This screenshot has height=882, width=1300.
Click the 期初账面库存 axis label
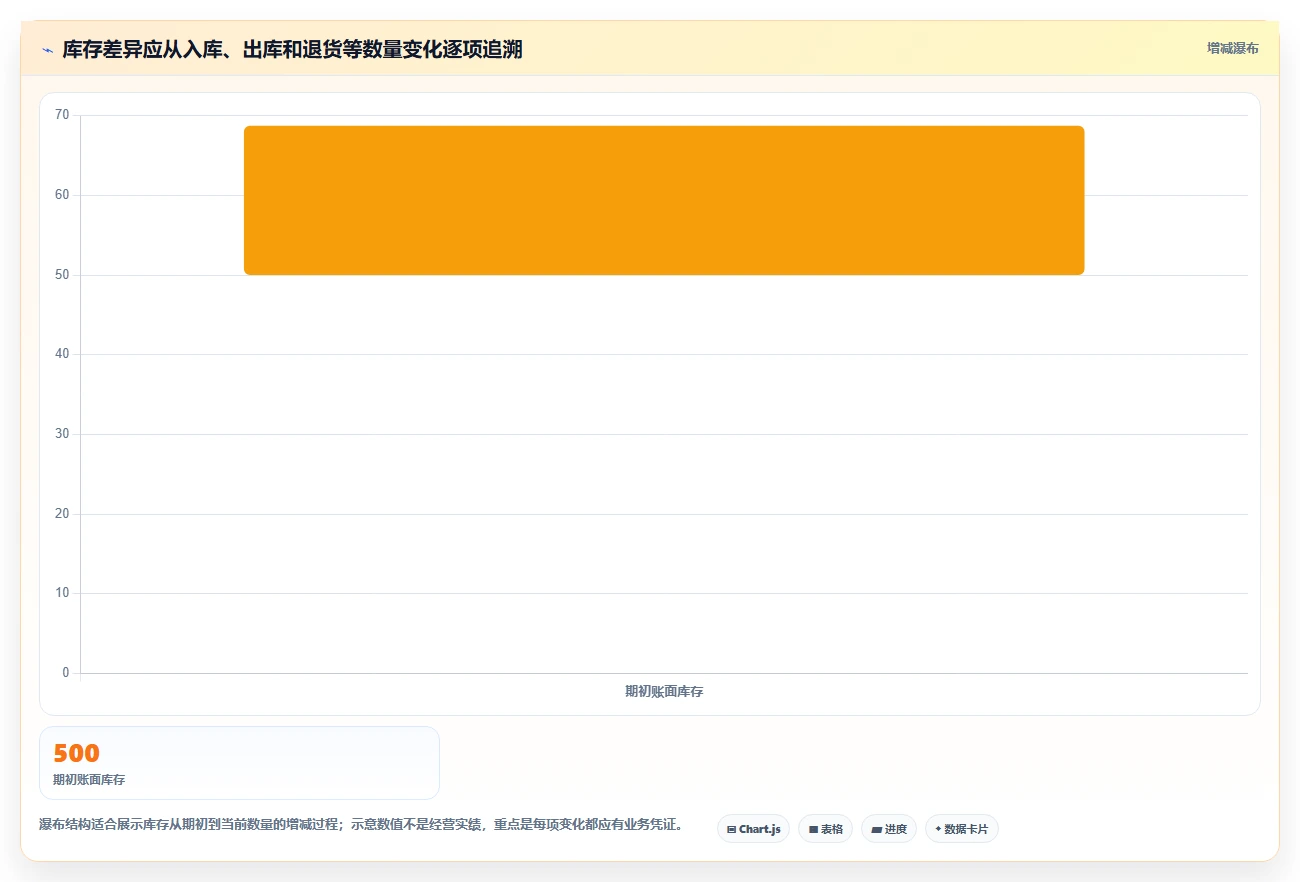[664, 691]
